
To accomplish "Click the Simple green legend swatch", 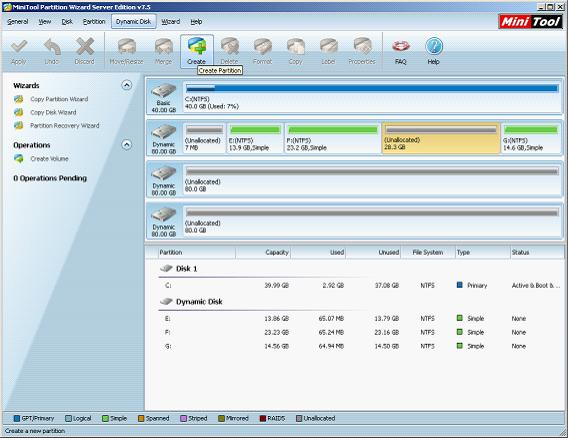I will point(105,418).
